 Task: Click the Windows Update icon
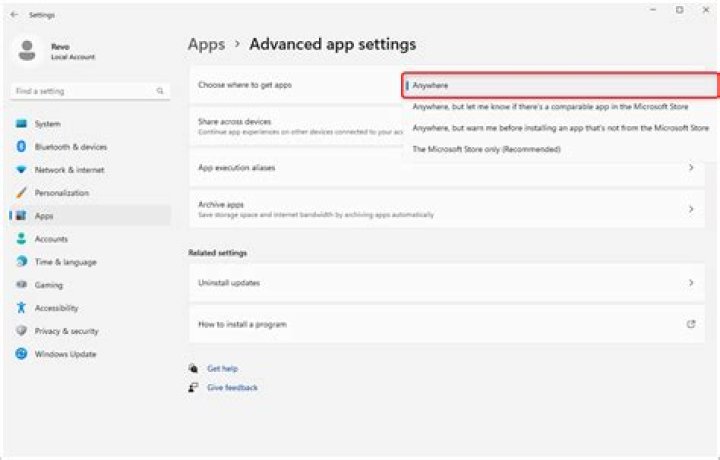(20, 354)
